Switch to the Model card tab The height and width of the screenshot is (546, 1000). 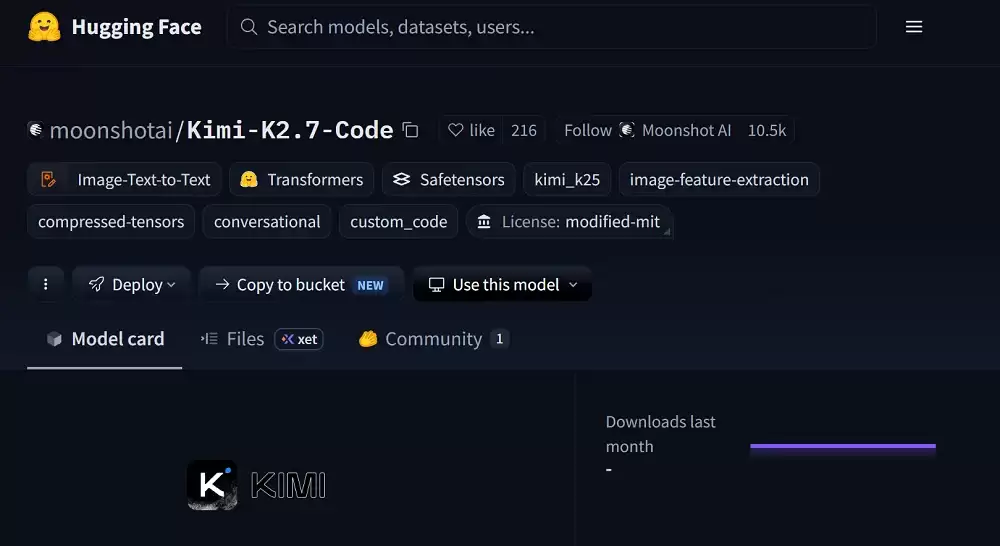point(105,339)
